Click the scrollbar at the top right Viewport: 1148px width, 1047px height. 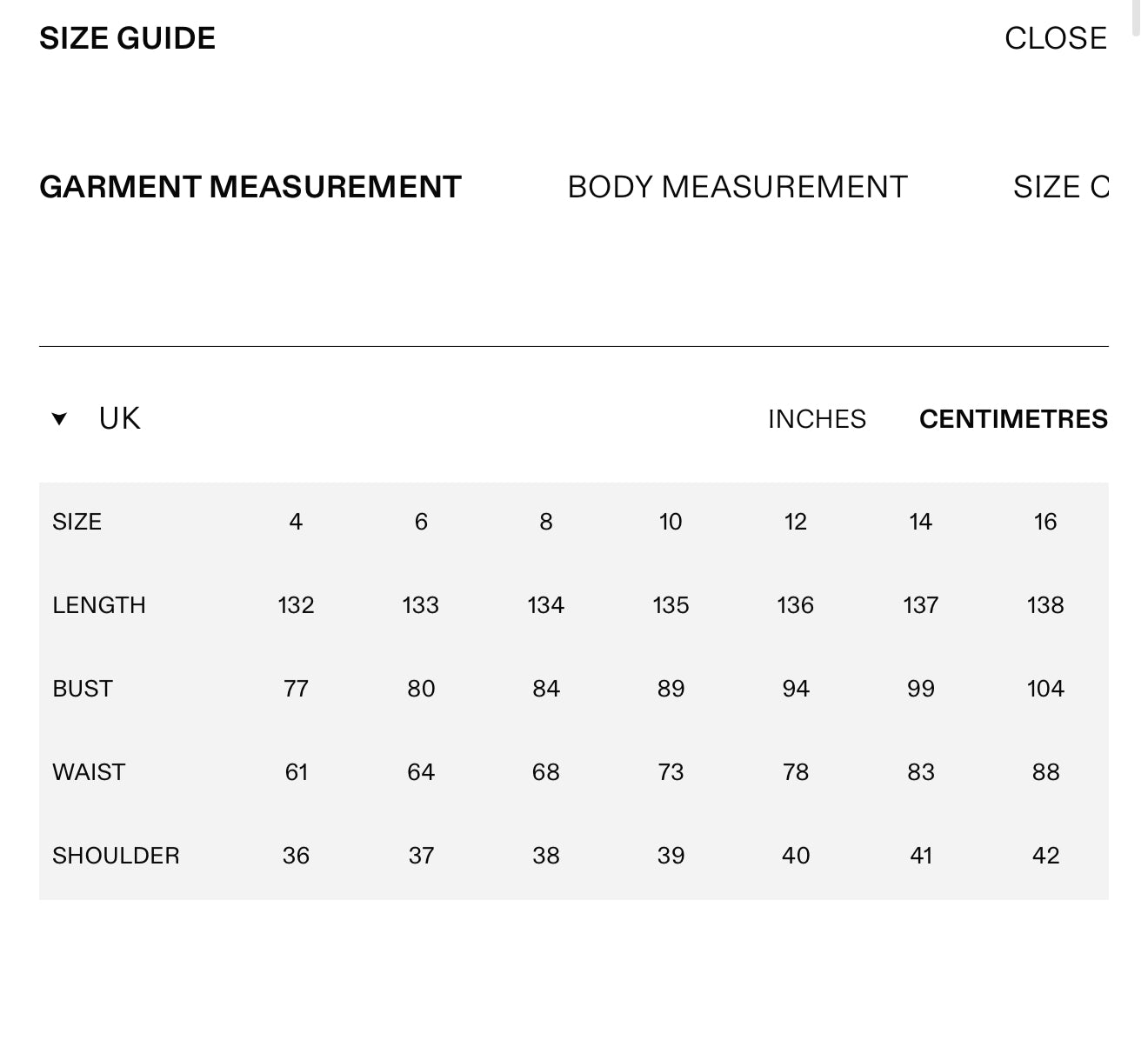click(1136, 17)
